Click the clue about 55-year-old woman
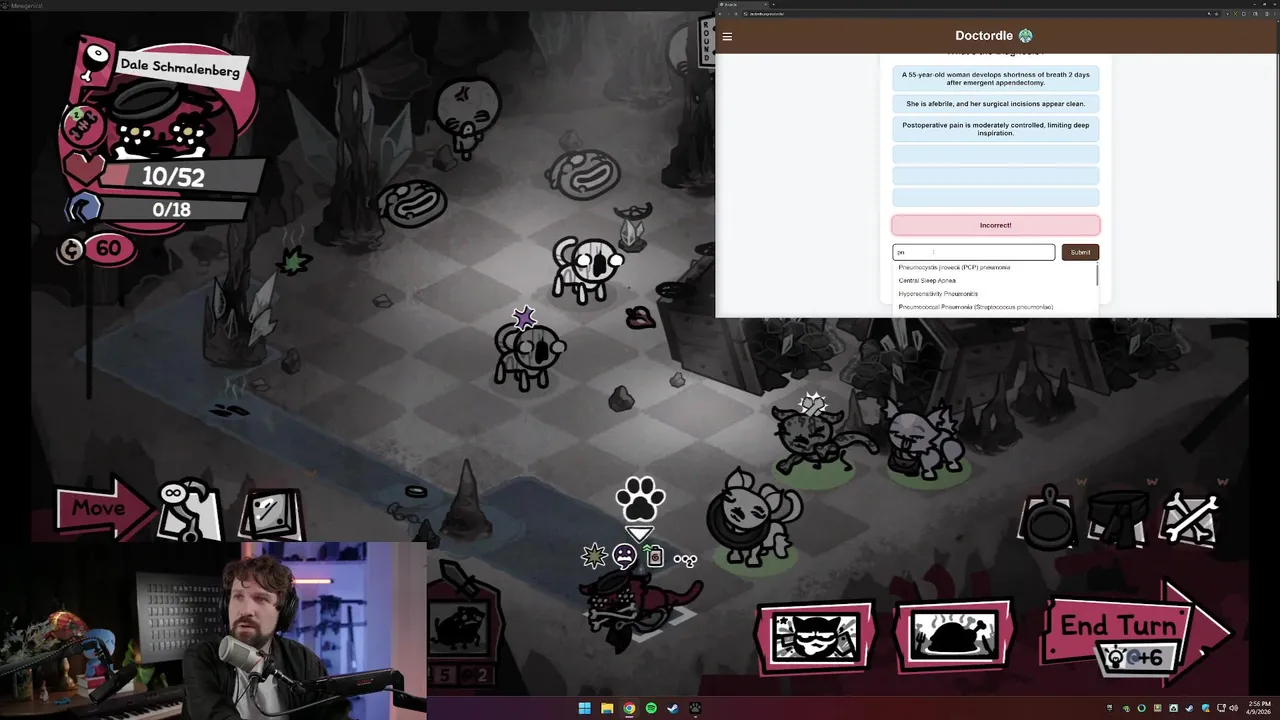Viewport: 1280px width, 720px height. 995,78
